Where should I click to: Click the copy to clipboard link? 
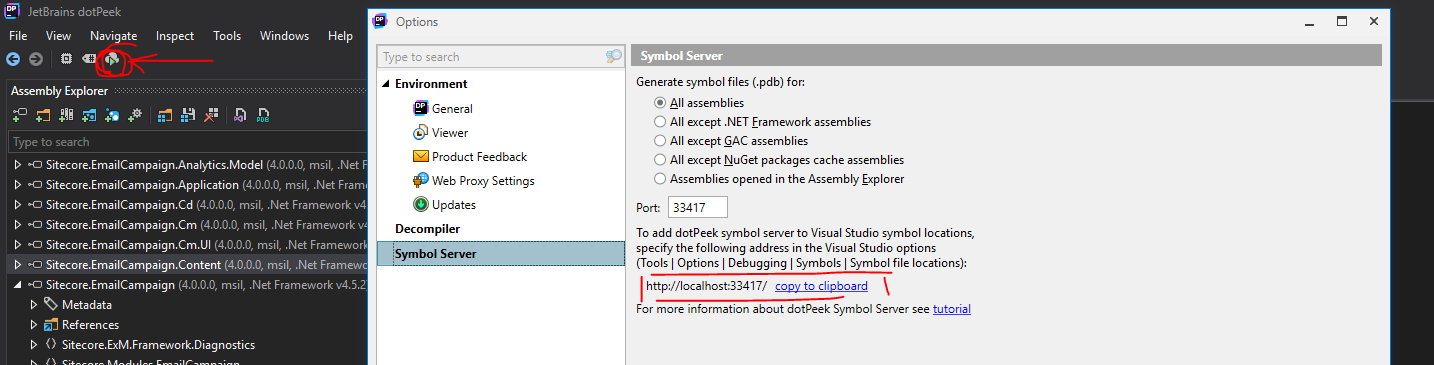[821, 286]
